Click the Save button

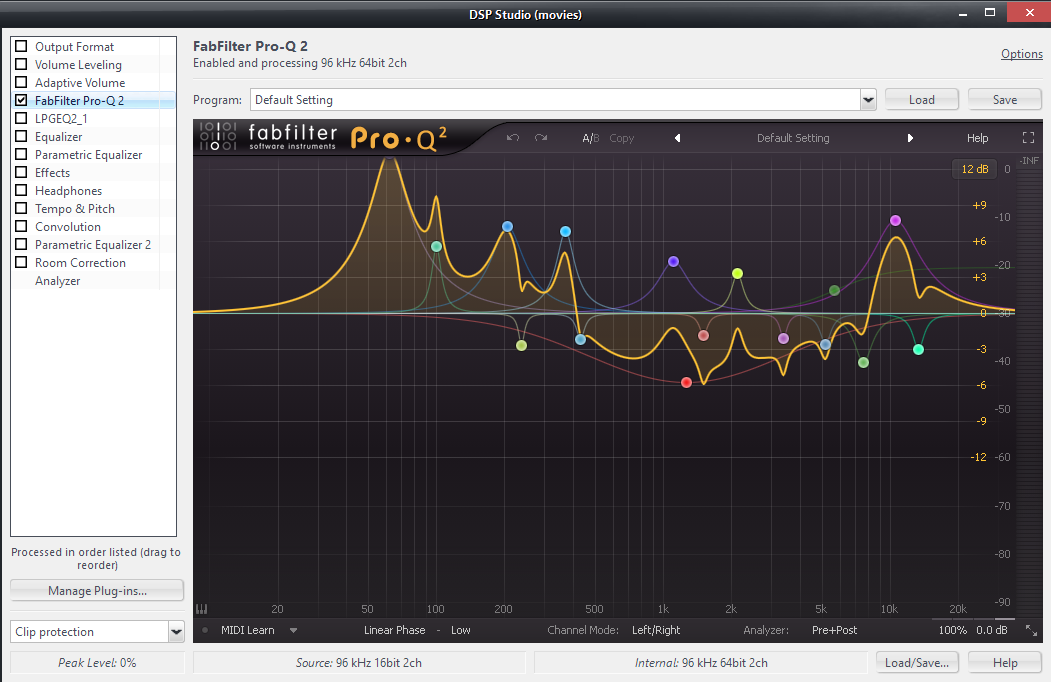click(1004, 99)
